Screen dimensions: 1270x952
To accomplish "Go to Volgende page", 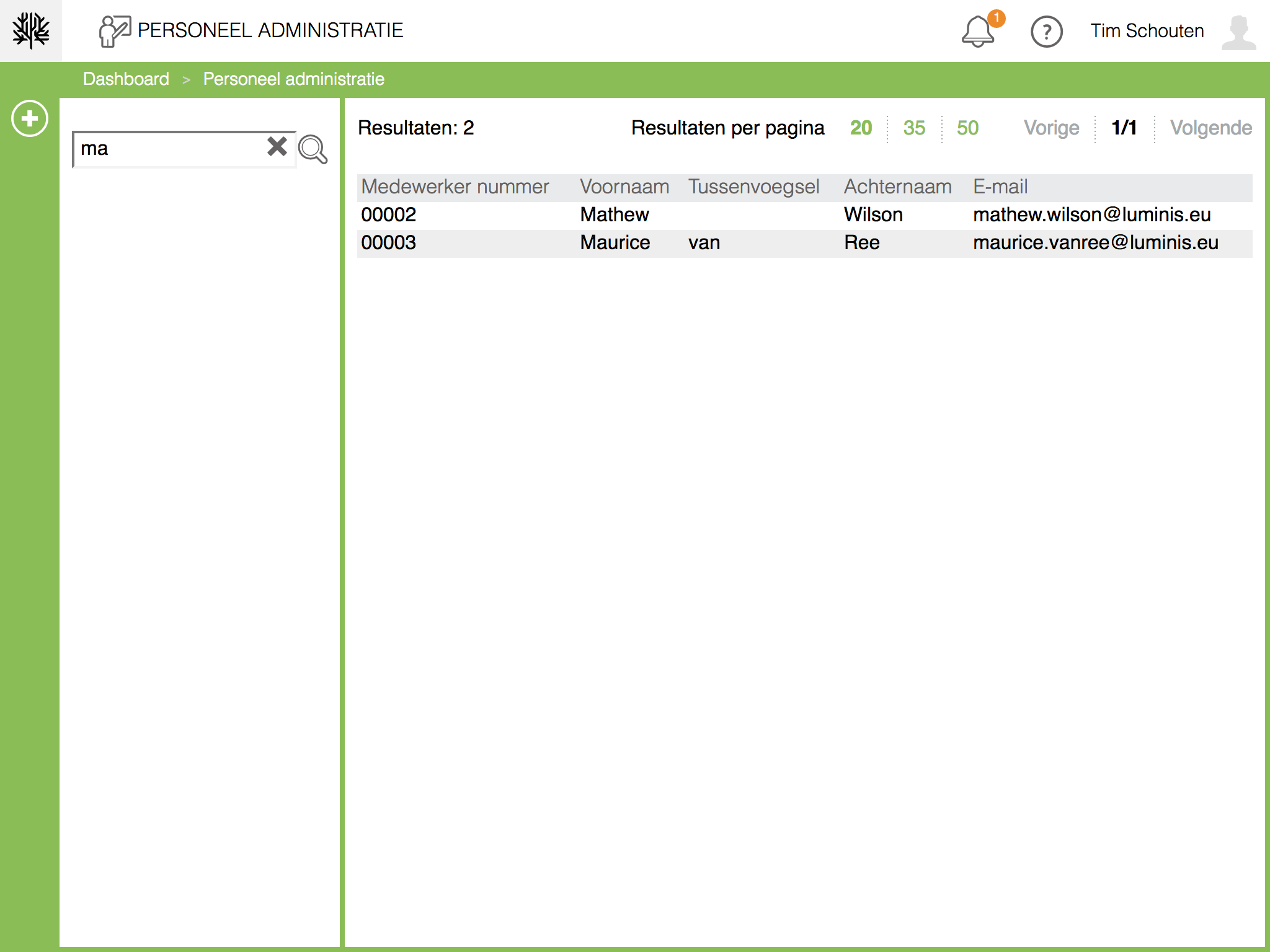I will (1210, 128).
